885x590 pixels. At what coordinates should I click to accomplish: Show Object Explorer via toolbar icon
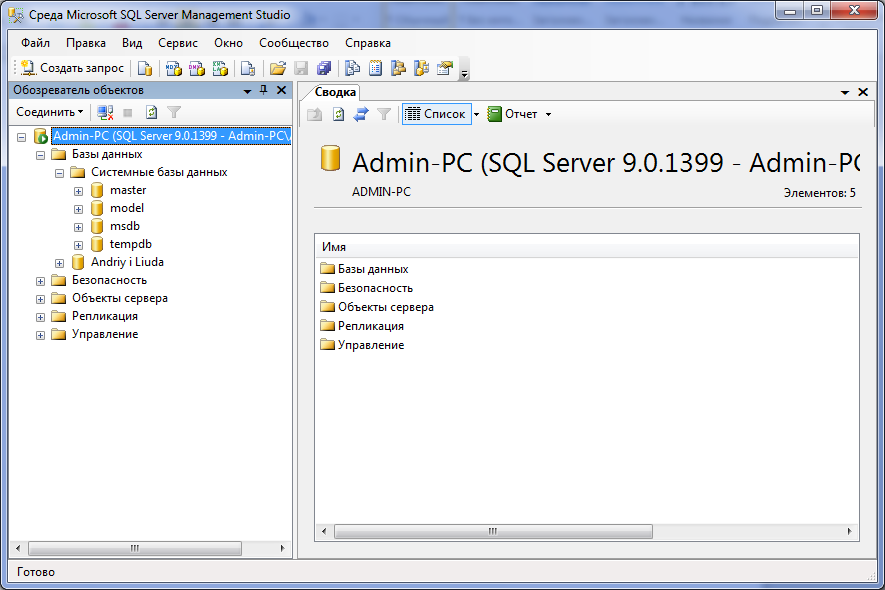tap(398, 68)
